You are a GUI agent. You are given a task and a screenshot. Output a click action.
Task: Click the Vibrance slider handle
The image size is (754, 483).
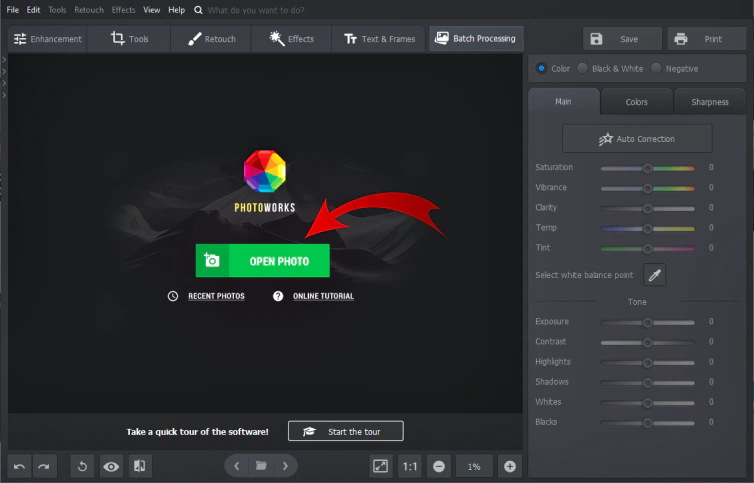tap(647, 188)
